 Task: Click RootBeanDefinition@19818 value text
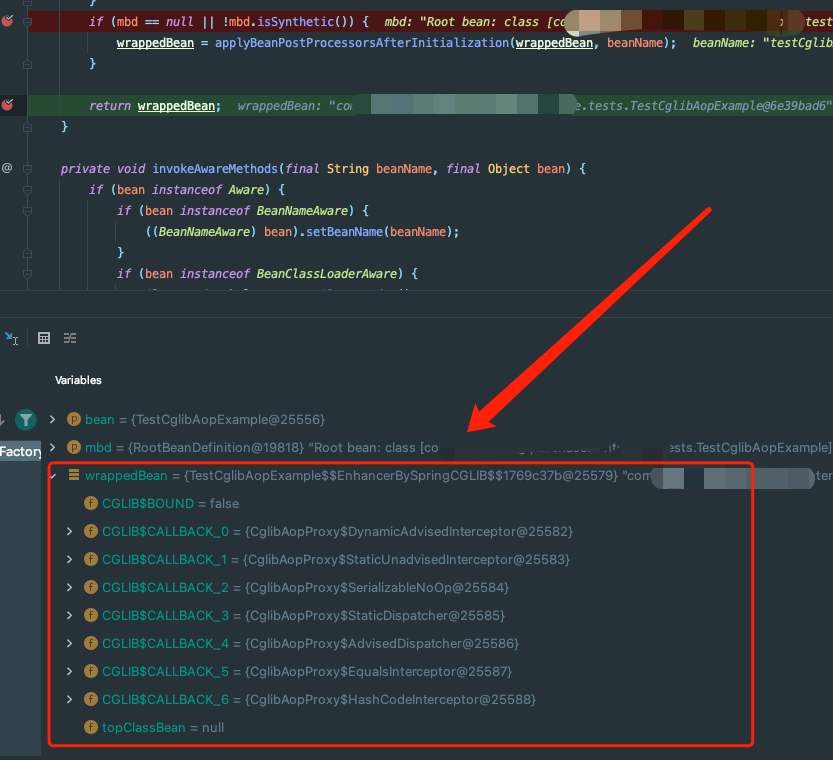216,448
